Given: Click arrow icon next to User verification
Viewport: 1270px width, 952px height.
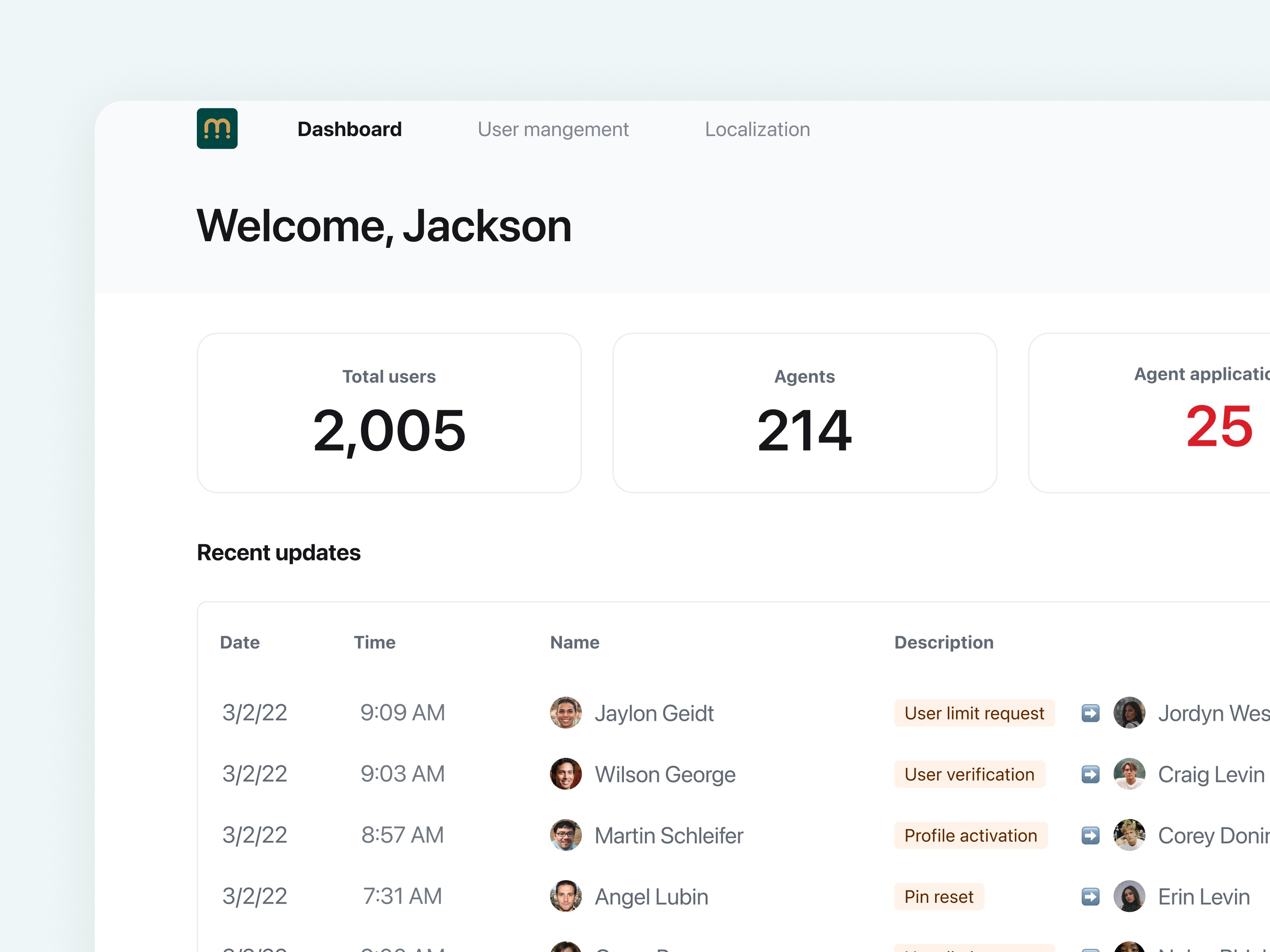Looking at the screenshot, I should [x=1090, y=774].
